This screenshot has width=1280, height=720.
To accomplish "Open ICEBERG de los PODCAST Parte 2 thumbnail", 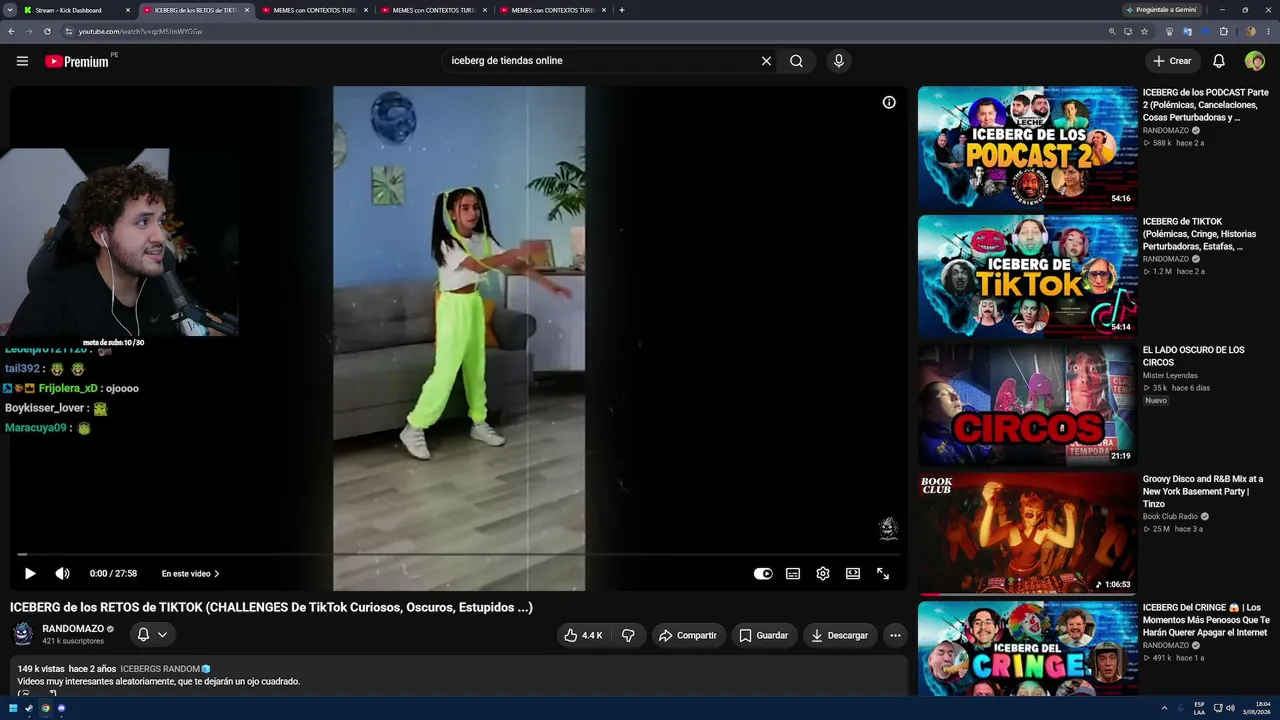I will 1027,147.
